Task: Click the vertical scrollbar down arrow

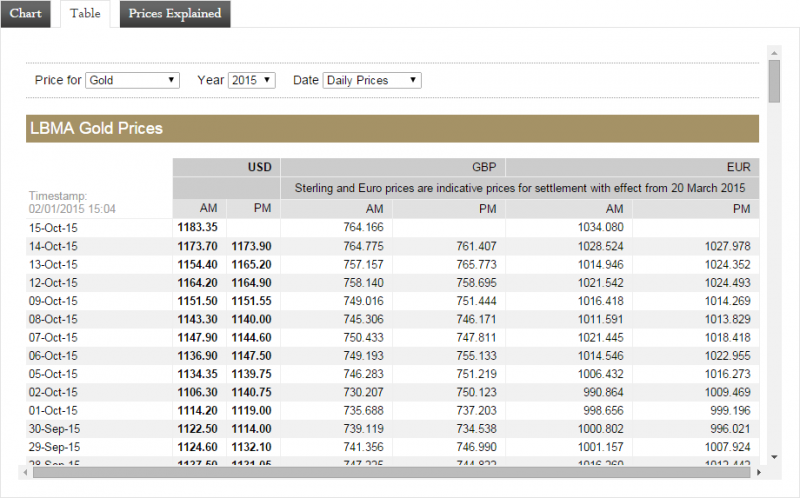Action: [x=774, y=457]
